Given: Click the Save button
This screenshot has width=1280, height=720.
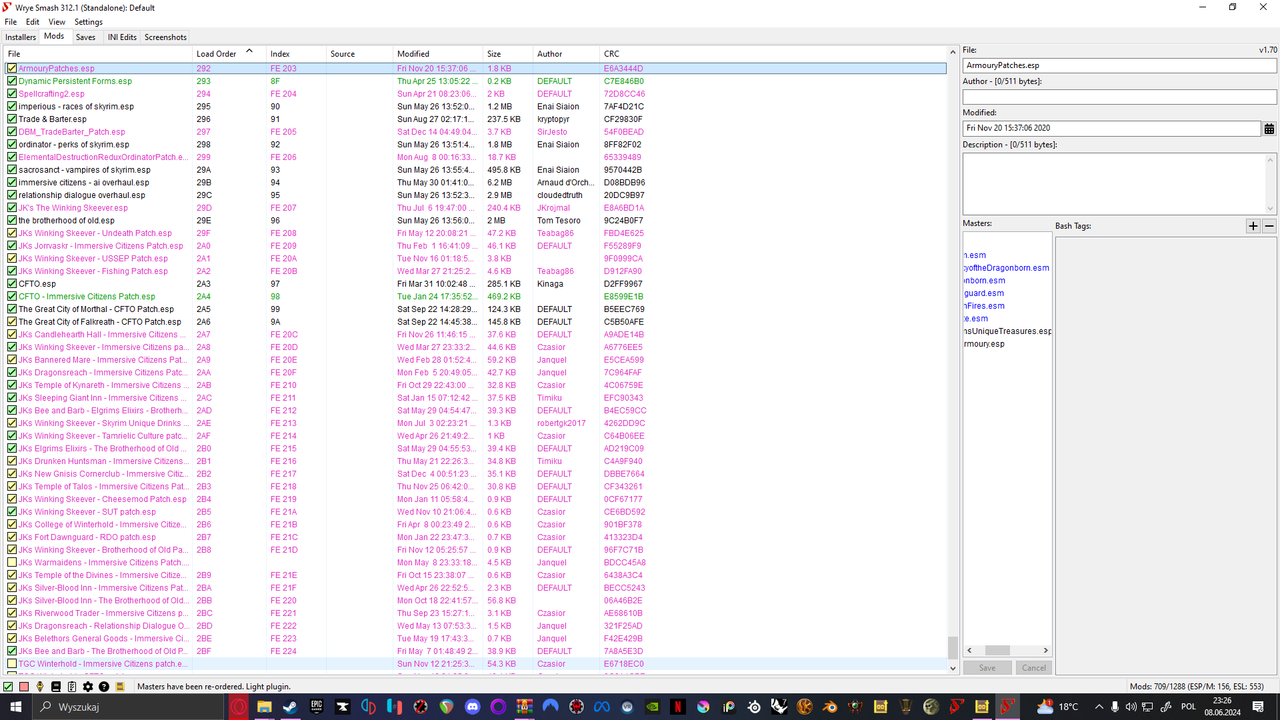Looking at the screenshot, I should (x=987, y=667).
